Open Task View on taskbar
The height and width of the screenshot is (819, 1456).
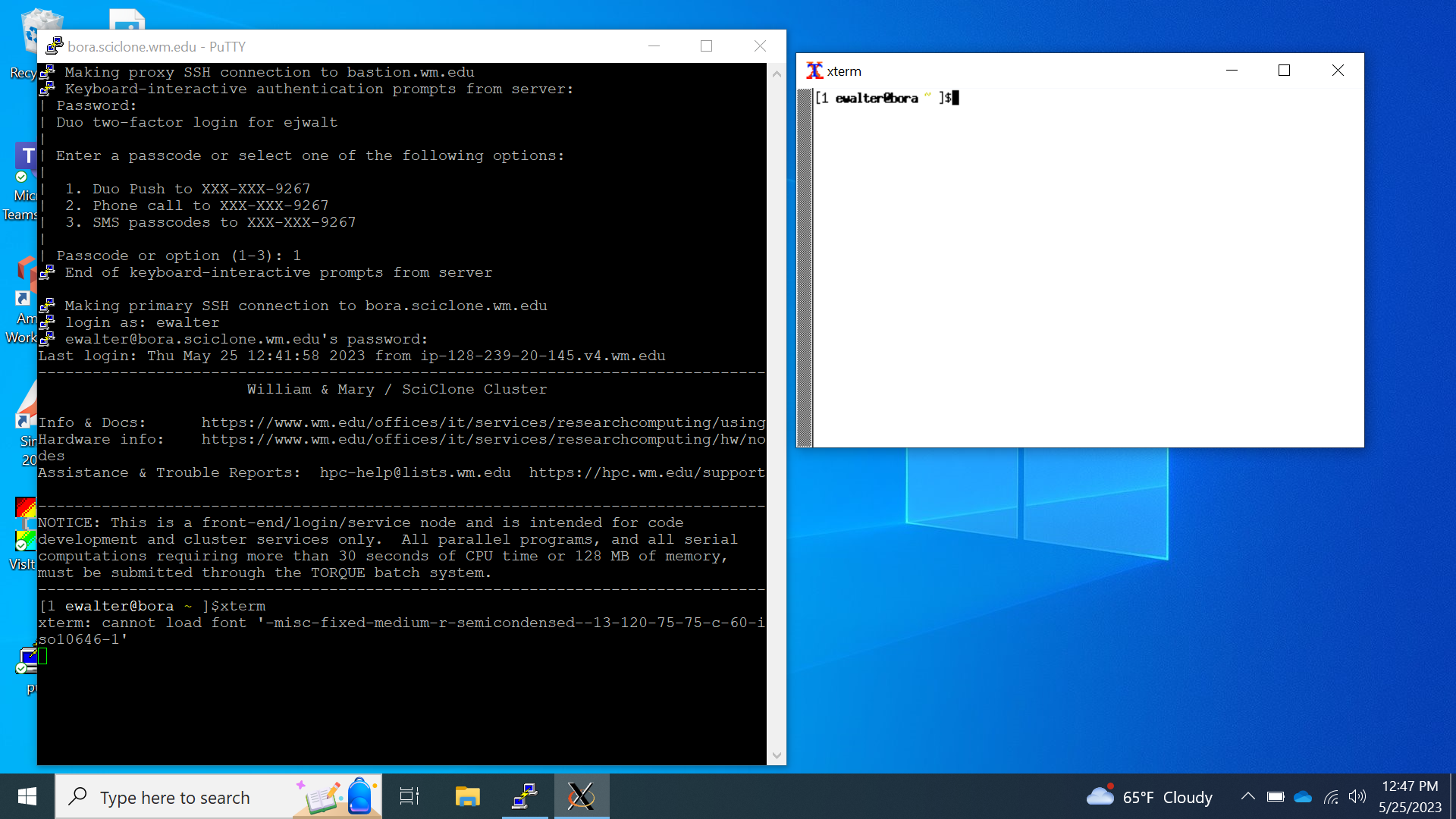click(409, 796)
